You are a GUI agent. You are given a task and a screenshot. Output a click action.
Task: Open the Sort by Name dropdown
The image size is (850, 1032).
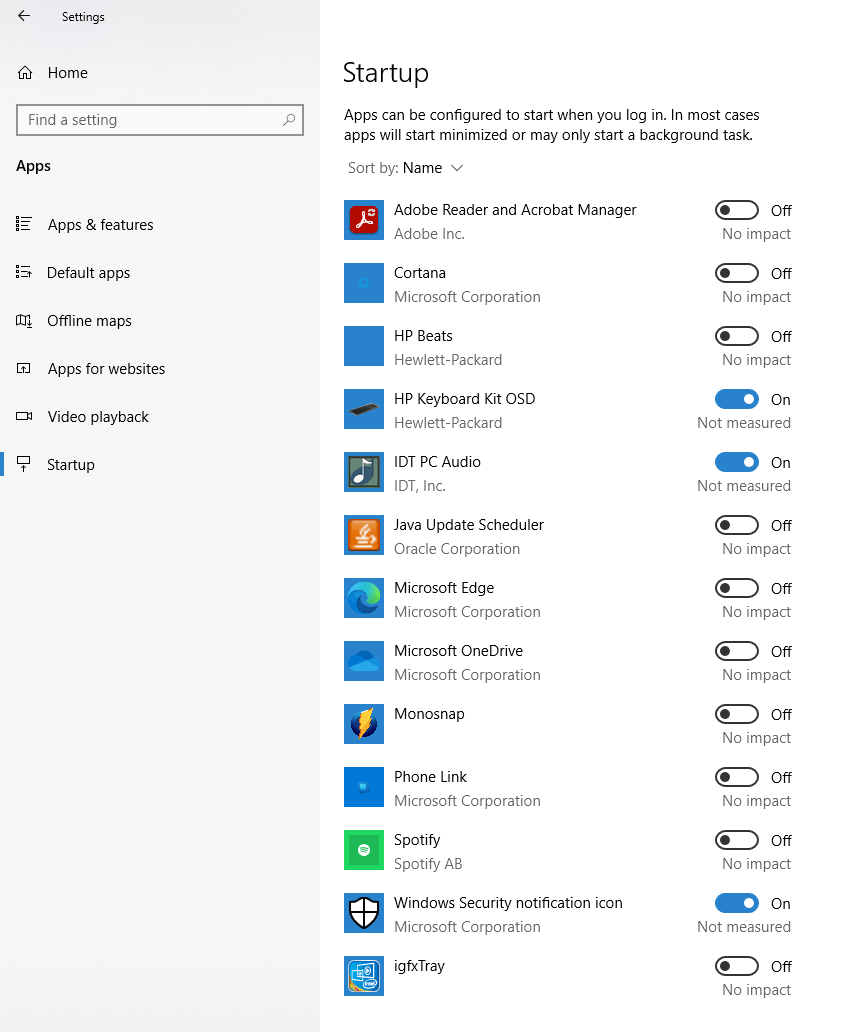406,168
